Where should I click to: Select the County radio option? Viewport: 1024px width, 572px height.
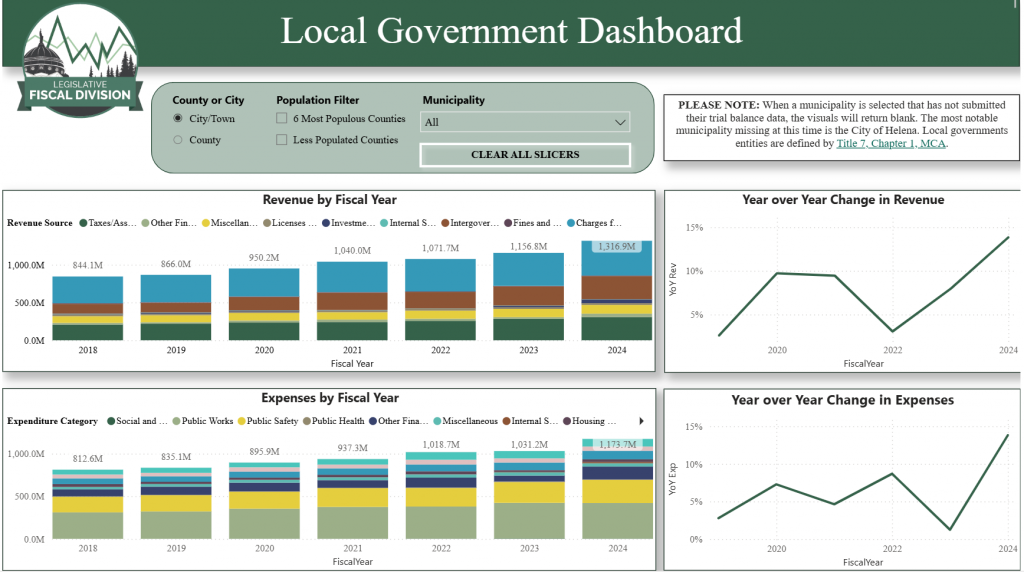click(x=179, y=140)
